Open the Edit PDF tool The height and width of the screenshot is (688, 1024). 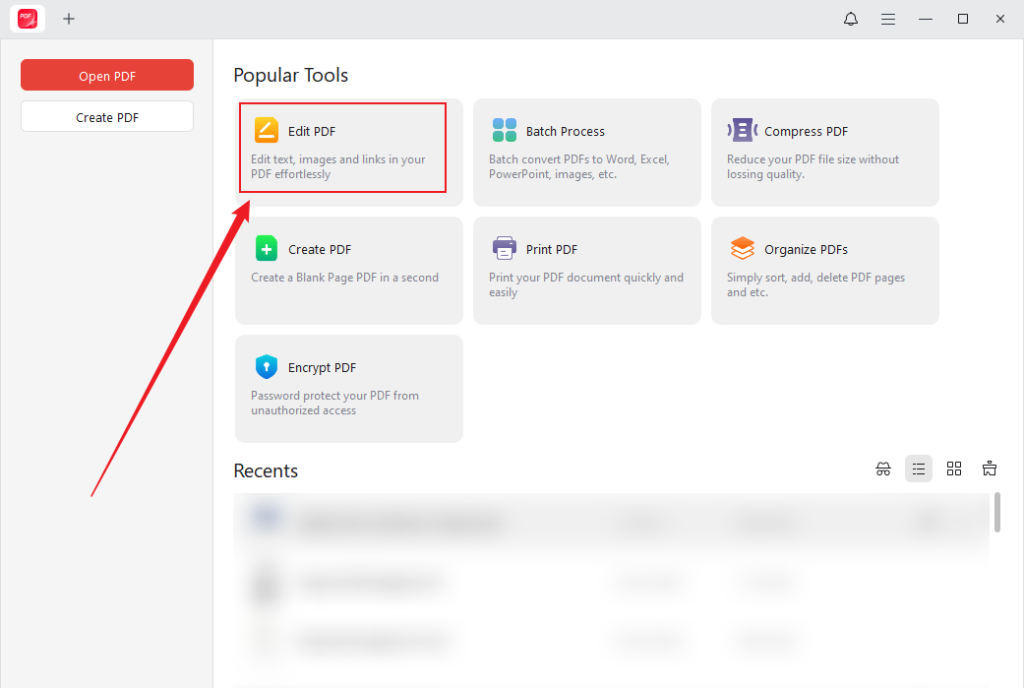click(x=342, y=147)
